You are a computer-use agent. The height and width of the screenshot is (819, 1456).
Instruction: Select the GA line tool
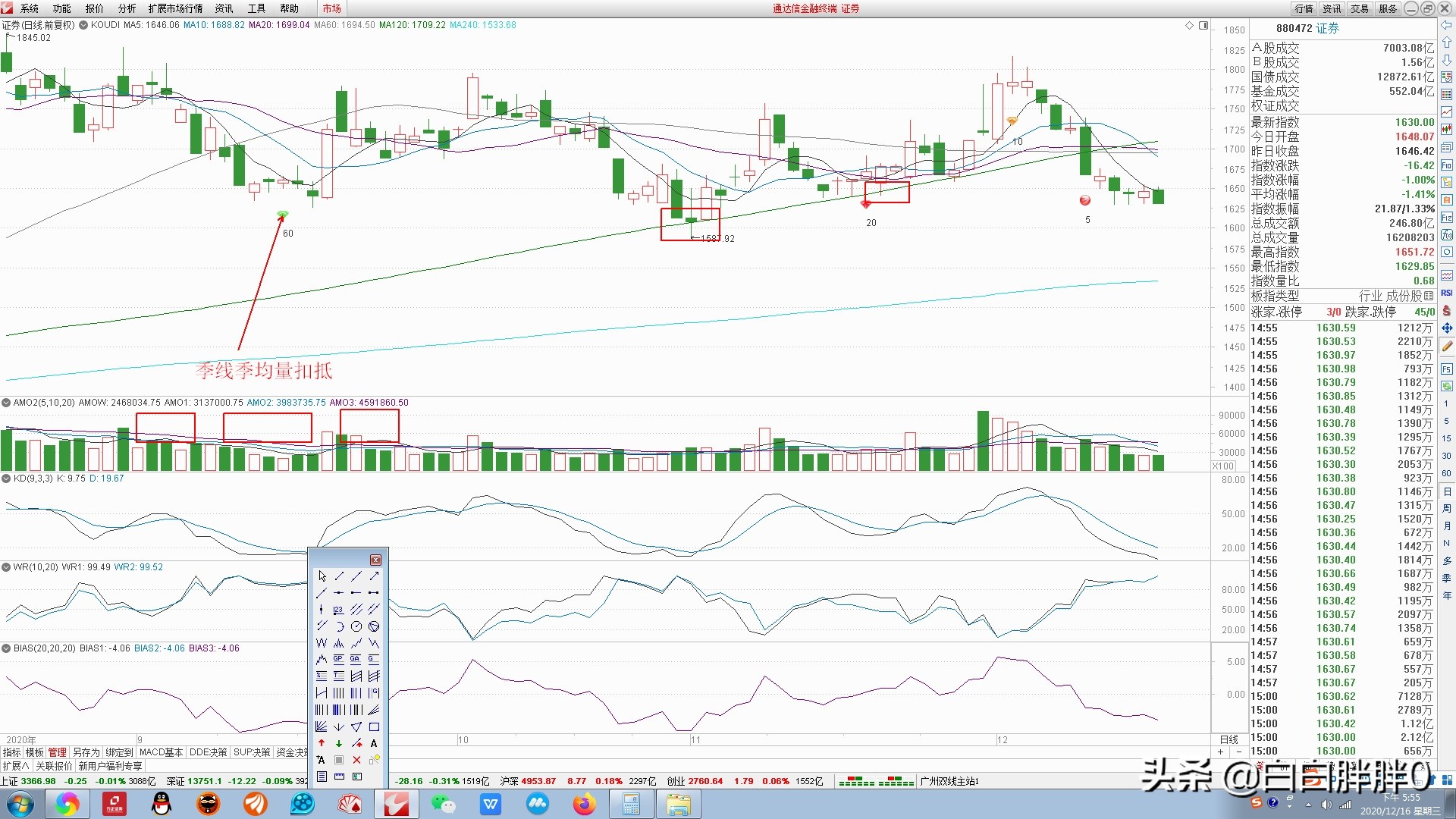(356, 660)
